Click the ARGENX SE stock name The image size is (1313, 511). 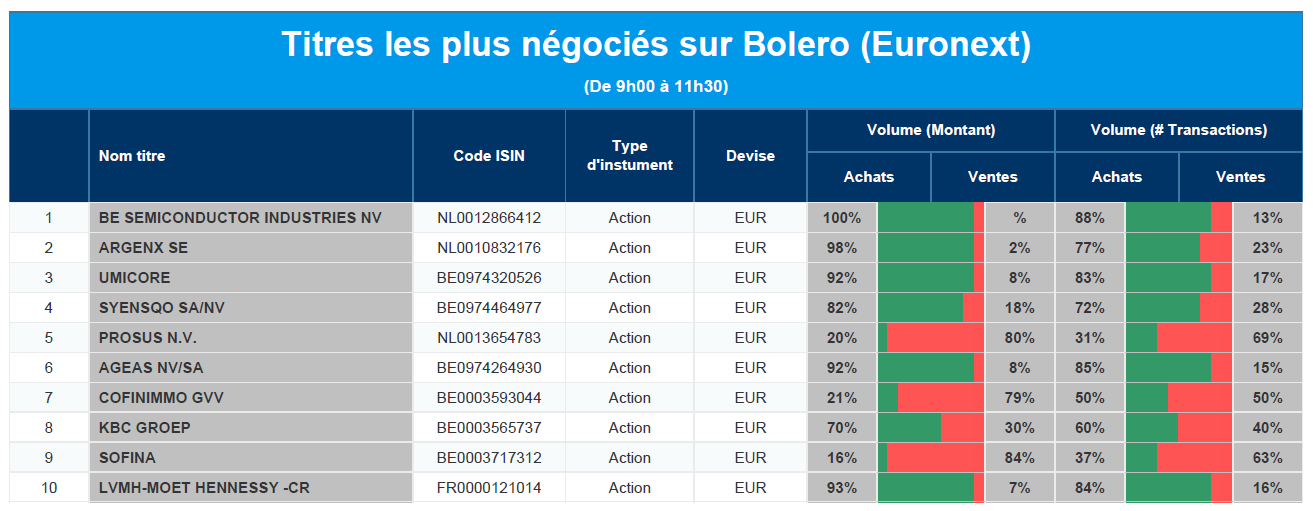[143, 248]
